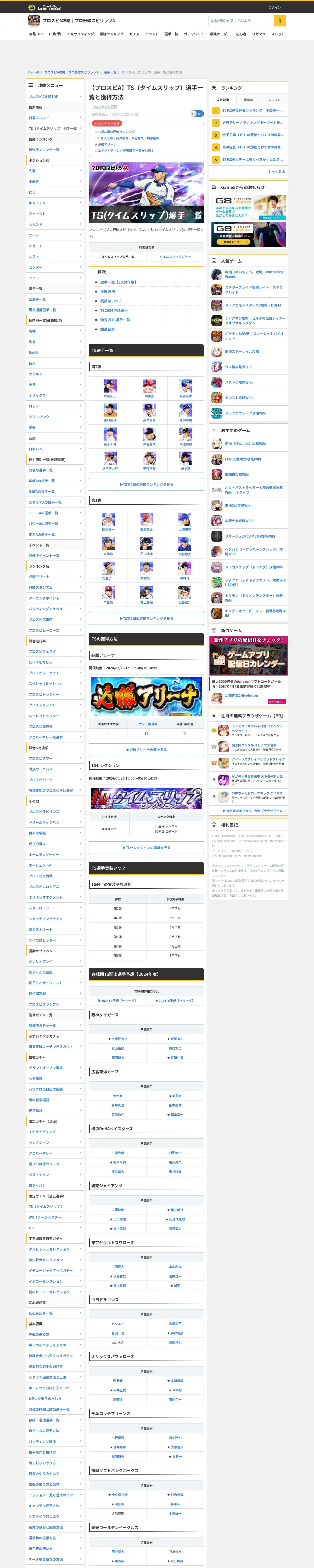The image size is (314, 1568).
Task: Click TSセレクションの詳細を見る button
Action: coord(146,848)
